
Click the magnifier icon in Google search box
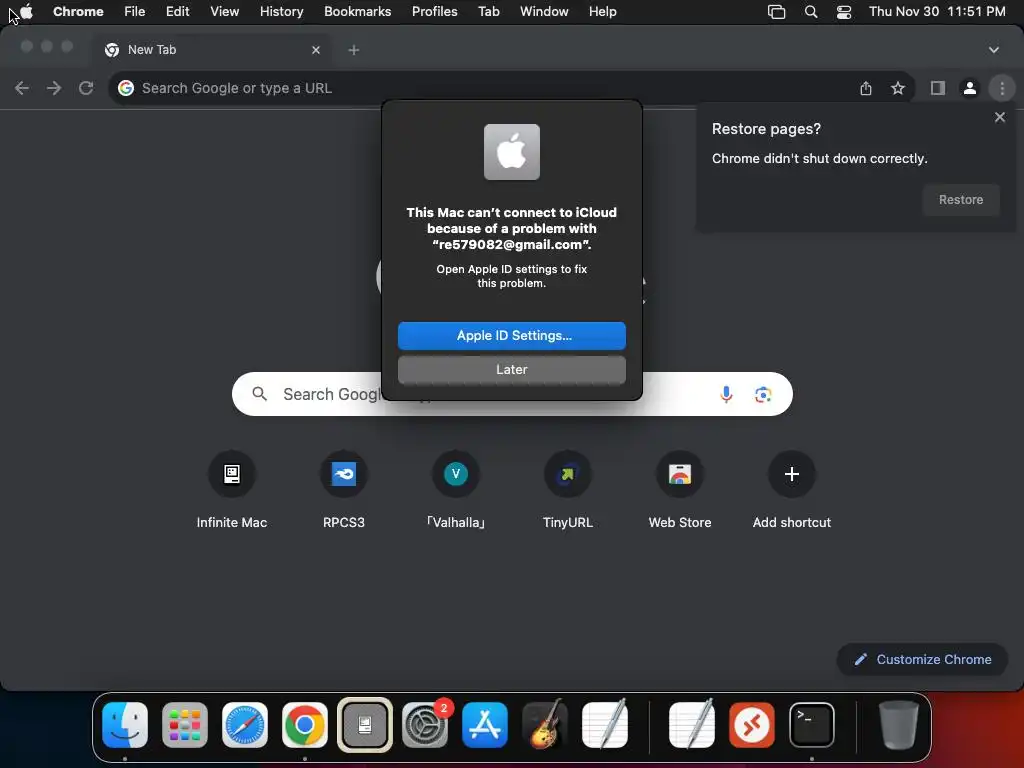[x=259, y=394]
